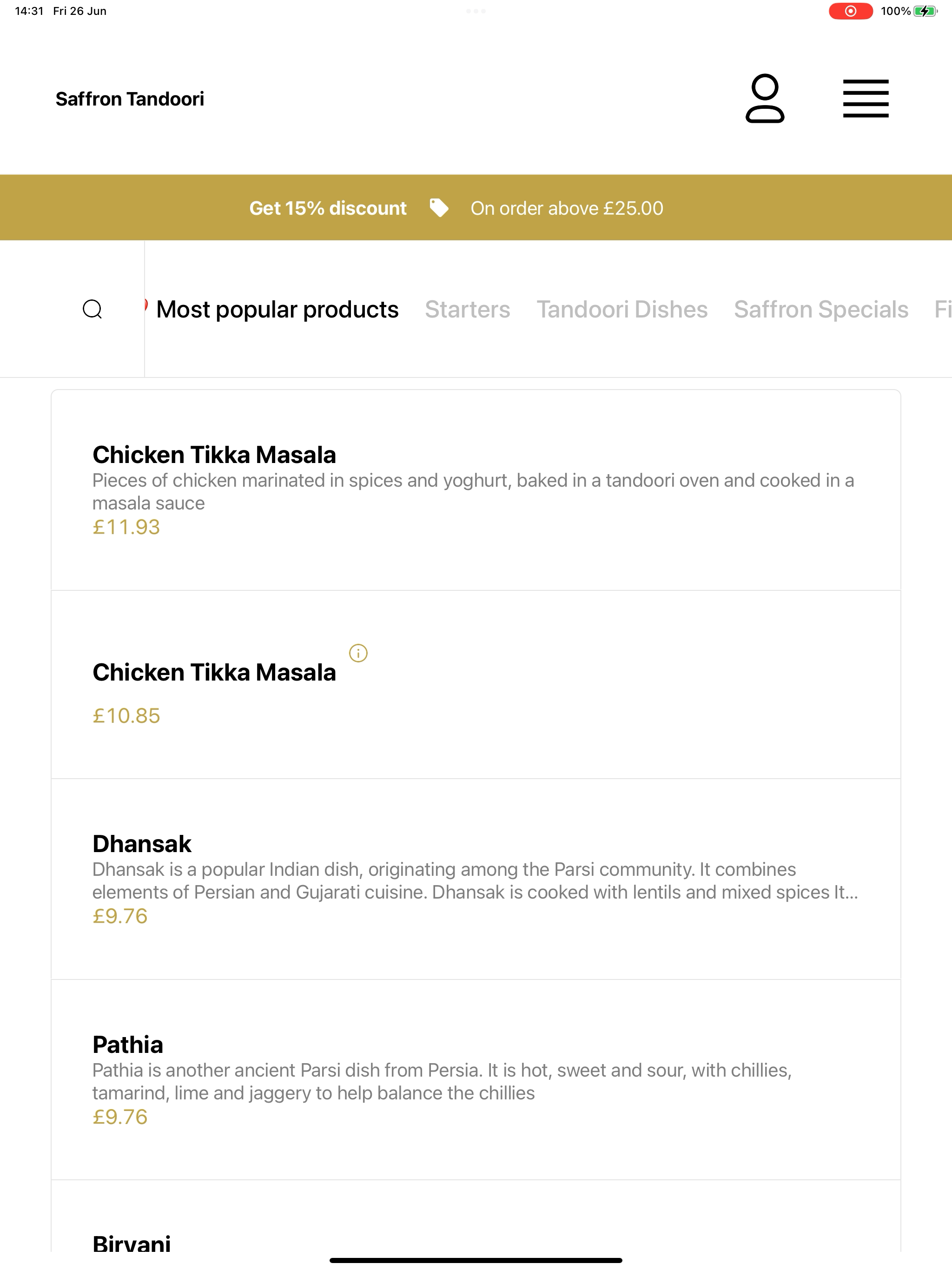Tap 'On order above £25.00' text
This screenshot has width=952, height=1270.
567,208
